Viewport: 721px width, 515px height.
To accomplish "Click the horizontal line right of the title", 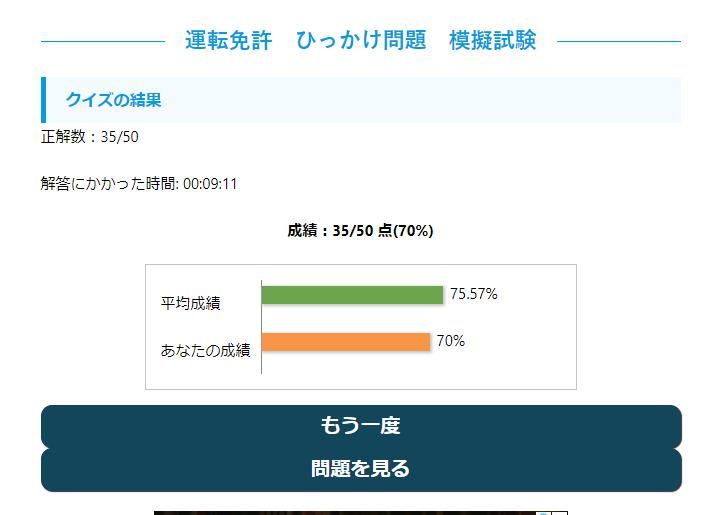I will (x=618, y=42).
